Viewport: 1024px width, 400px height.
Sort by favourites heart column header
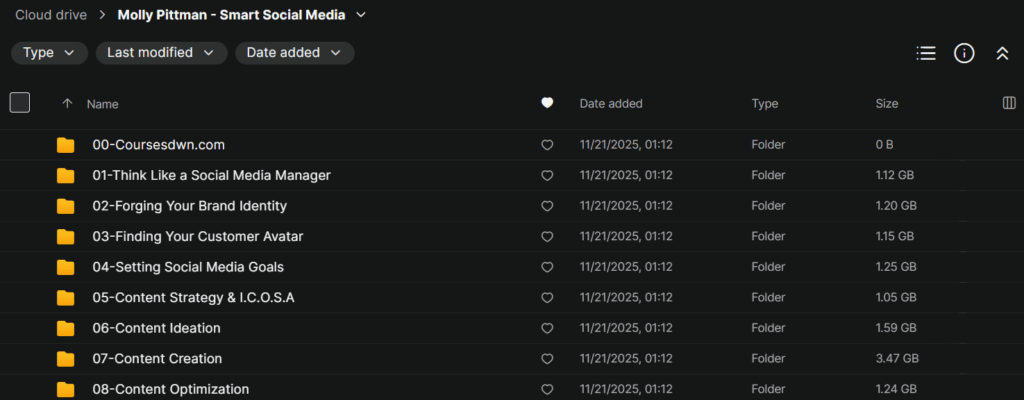[547, 103]
